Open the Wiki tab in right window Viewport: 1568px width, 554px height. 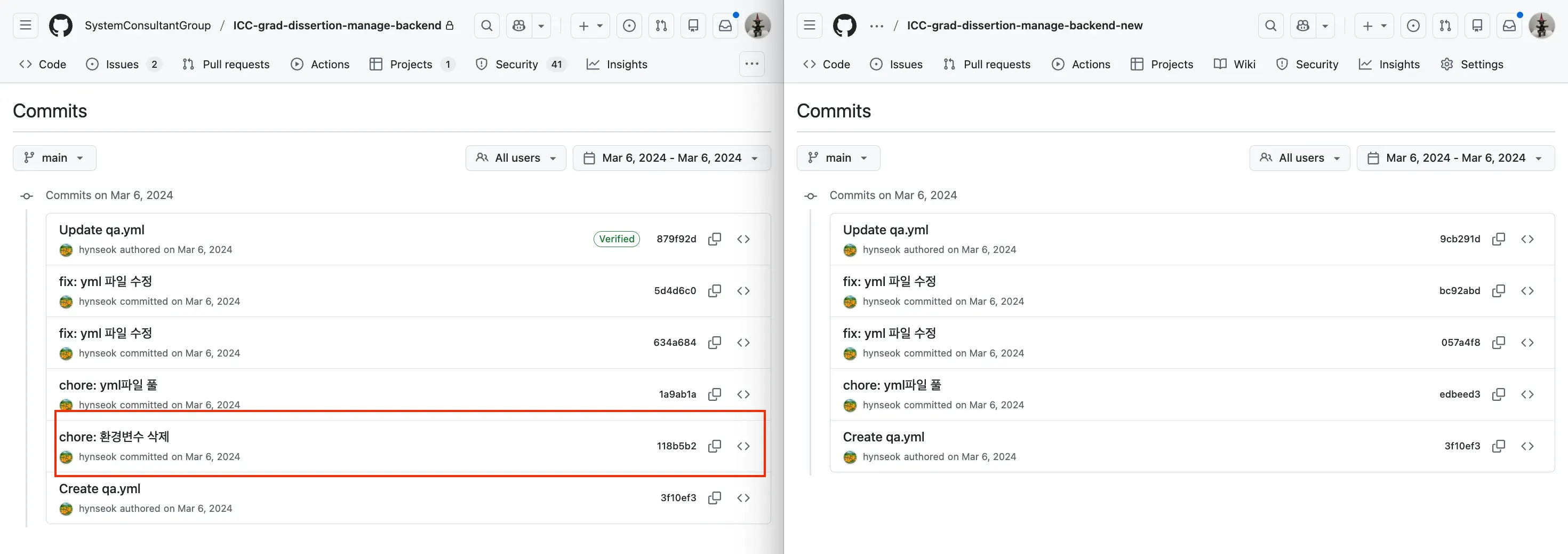[x=1235, y=64]
